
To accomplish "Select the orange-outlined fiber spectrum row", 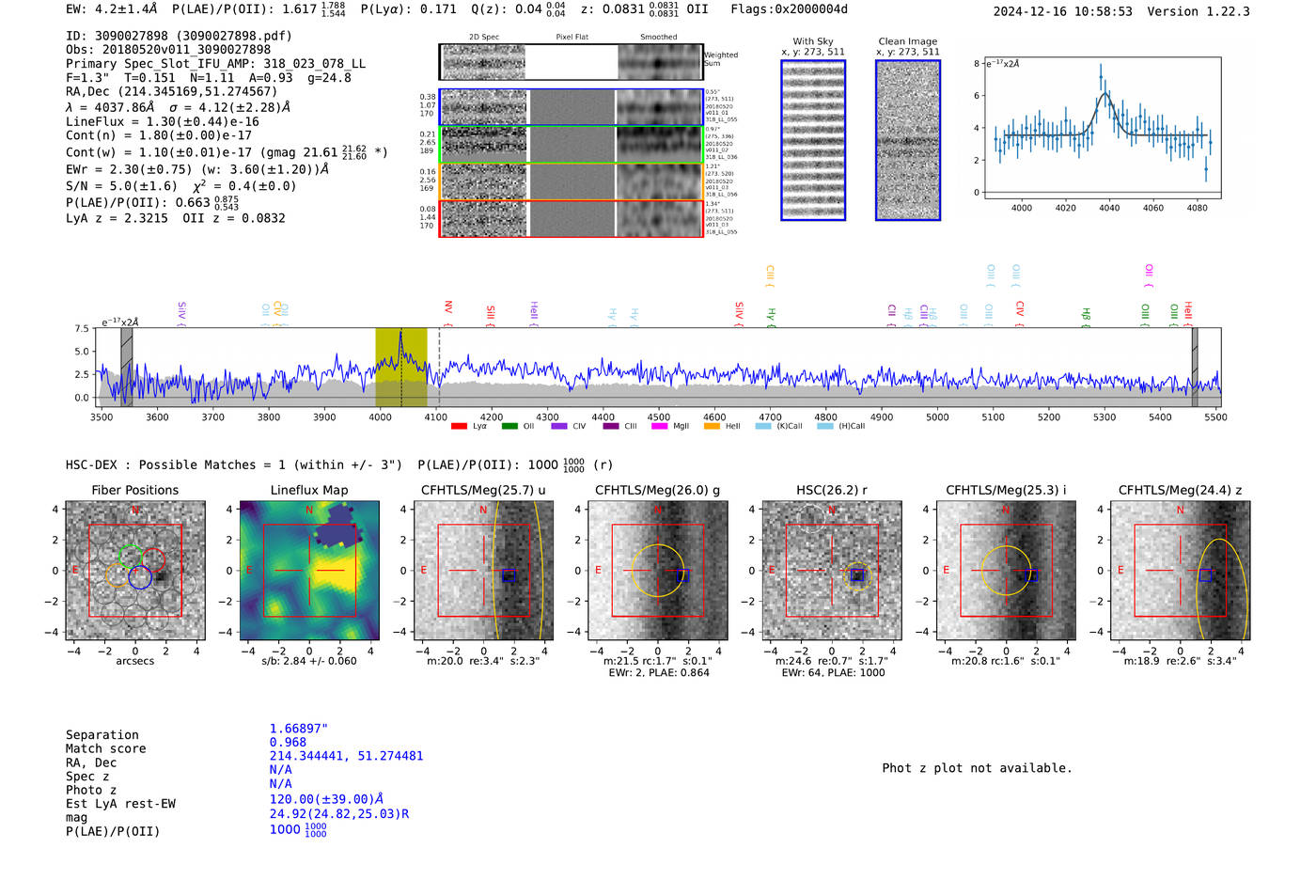I will pyautogui.click(x=572, y=181).
